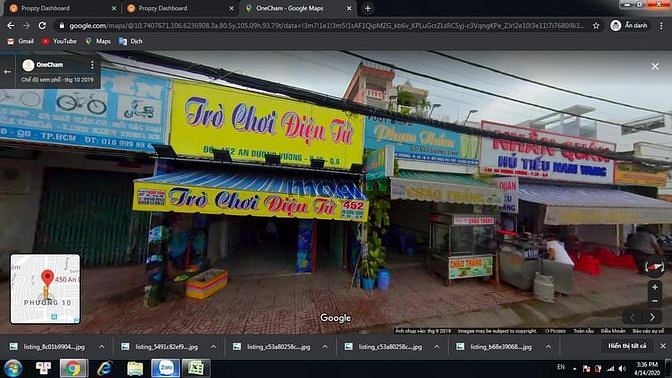Expand options for first listing_c53a80258c download
The image size is (672, 378).
(325, 347)
